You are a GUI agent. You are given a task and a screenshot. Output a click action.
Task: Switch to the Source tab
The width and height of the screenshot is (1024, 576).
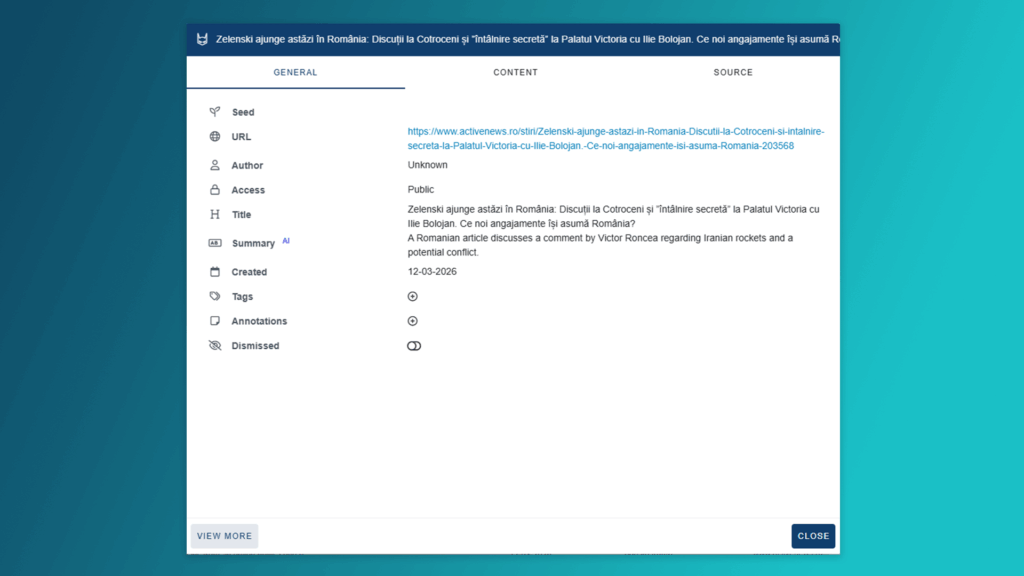pyautogui.click(x=733, y=73)
